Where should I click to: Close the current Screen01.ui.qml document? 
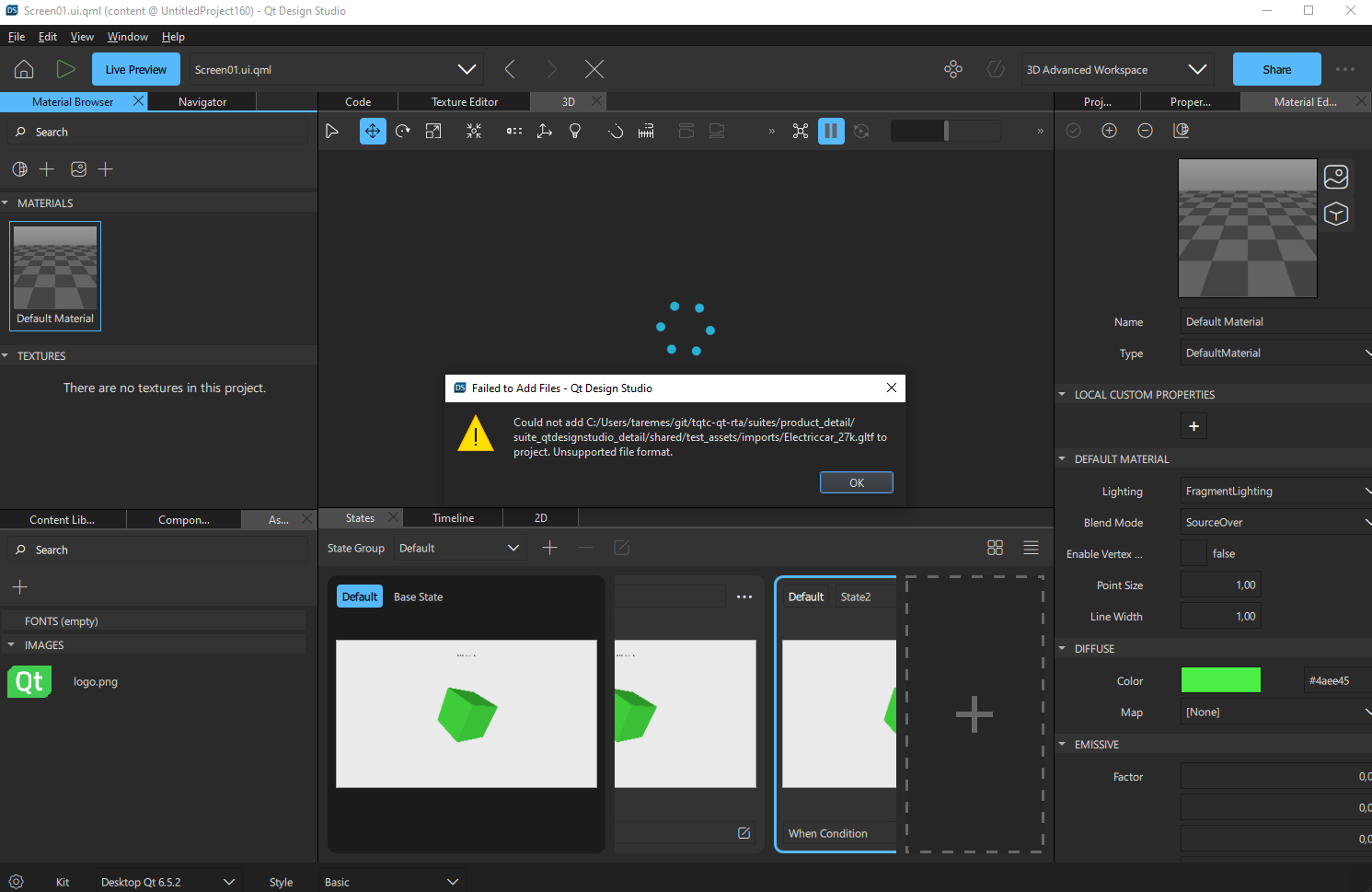[x=594, y=69]
